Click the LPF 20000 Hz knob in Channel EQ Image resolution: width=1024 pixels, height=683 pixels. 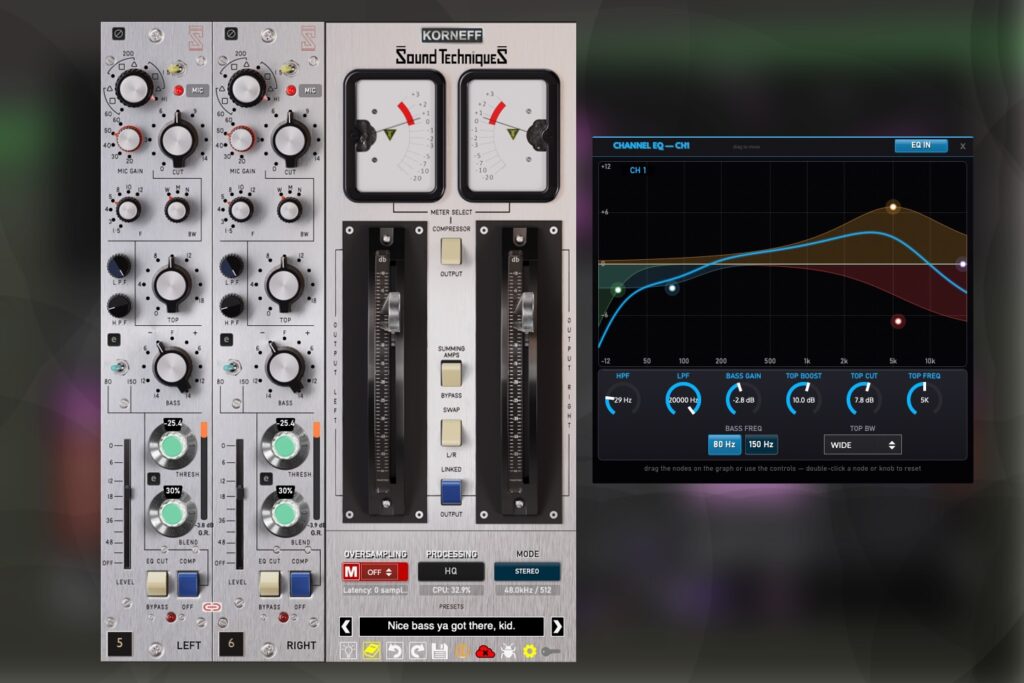(x=683, y=399)
